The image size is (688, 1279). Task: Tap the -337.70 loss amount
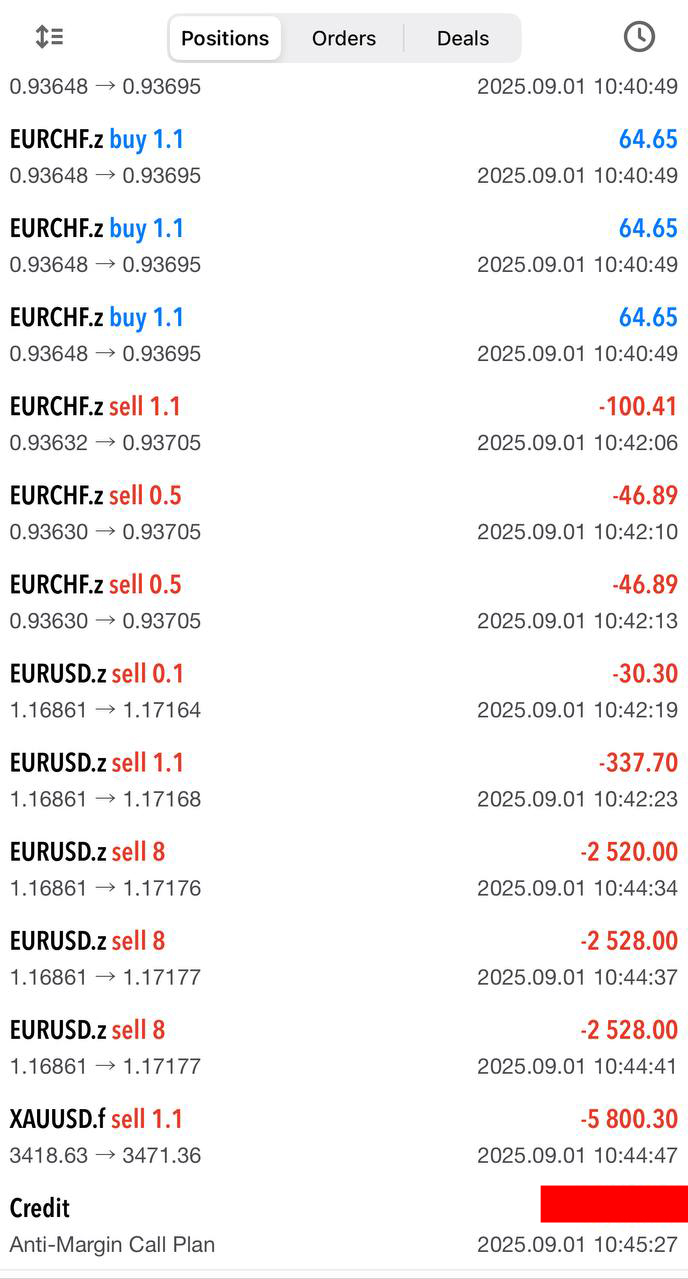(638, 763)
